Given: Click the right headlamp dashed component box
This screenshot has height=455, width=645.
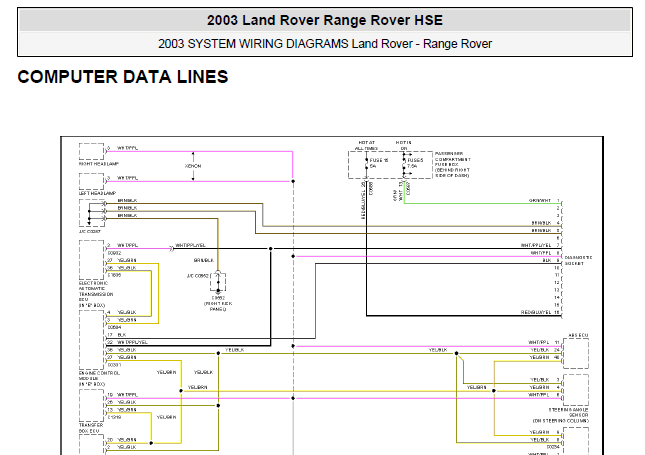Looking at the screenshot, I should [x=91, y=151].
